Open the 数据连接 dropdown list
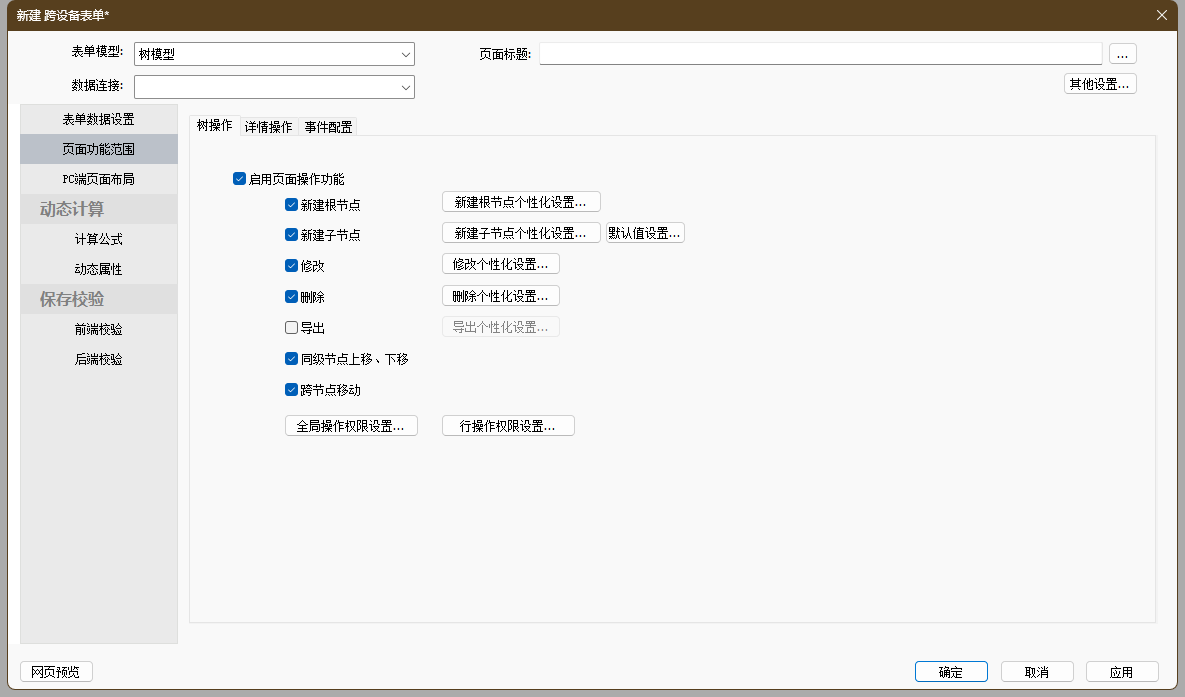 coord(405,88)
